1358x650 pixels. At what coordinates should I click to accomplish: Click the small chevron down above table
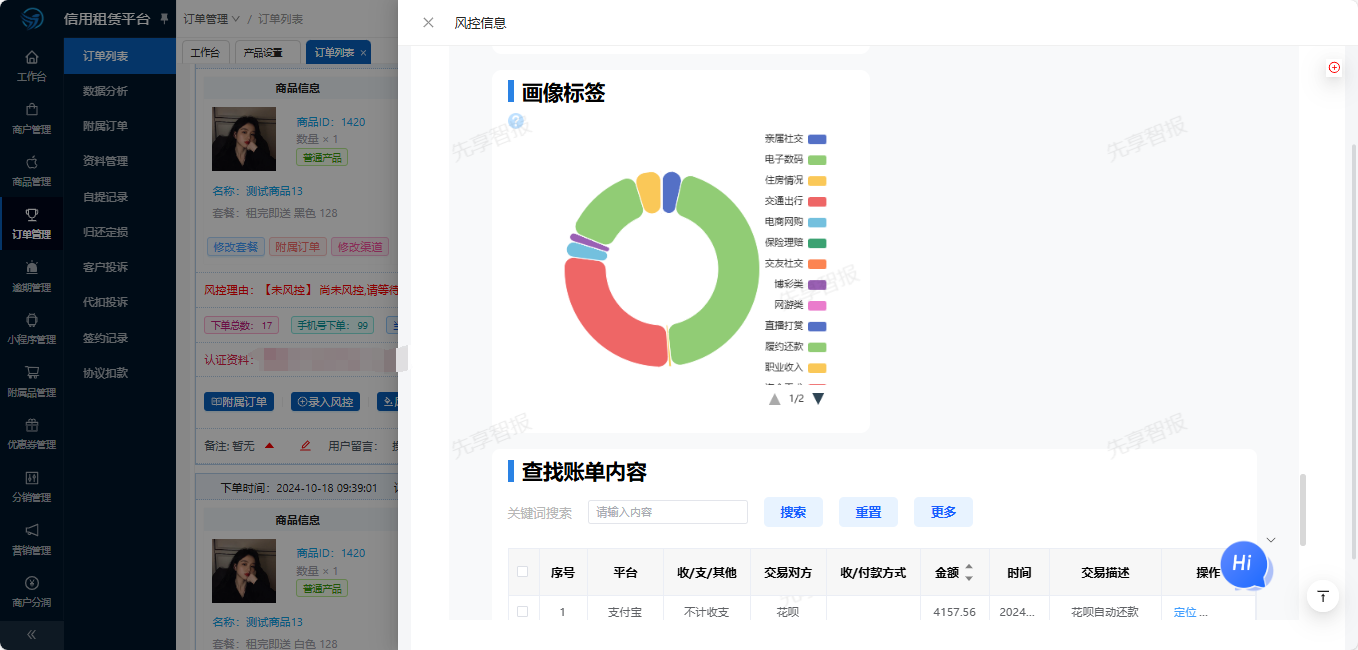(x=1271, y=540)
